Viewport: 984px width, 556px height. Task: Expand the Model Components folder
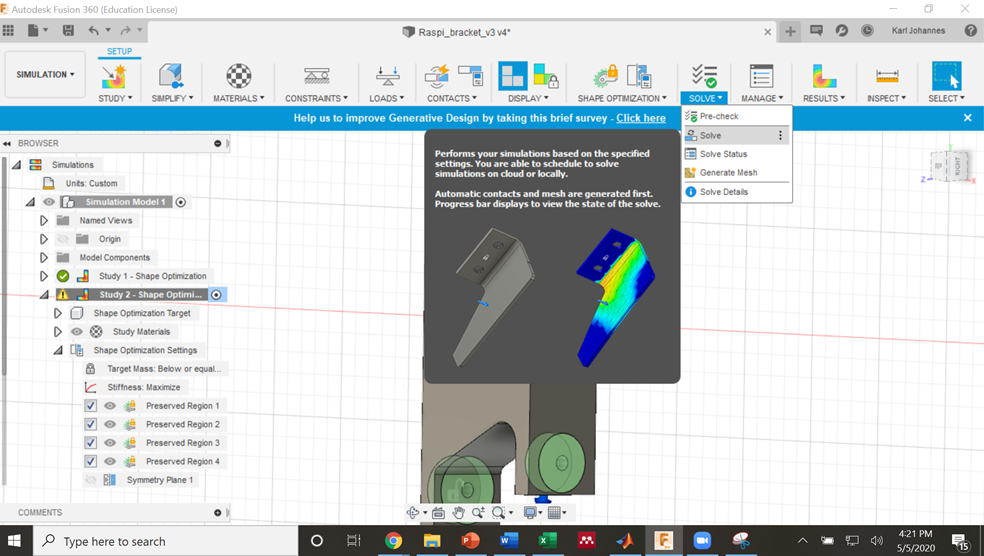(43, 257)
